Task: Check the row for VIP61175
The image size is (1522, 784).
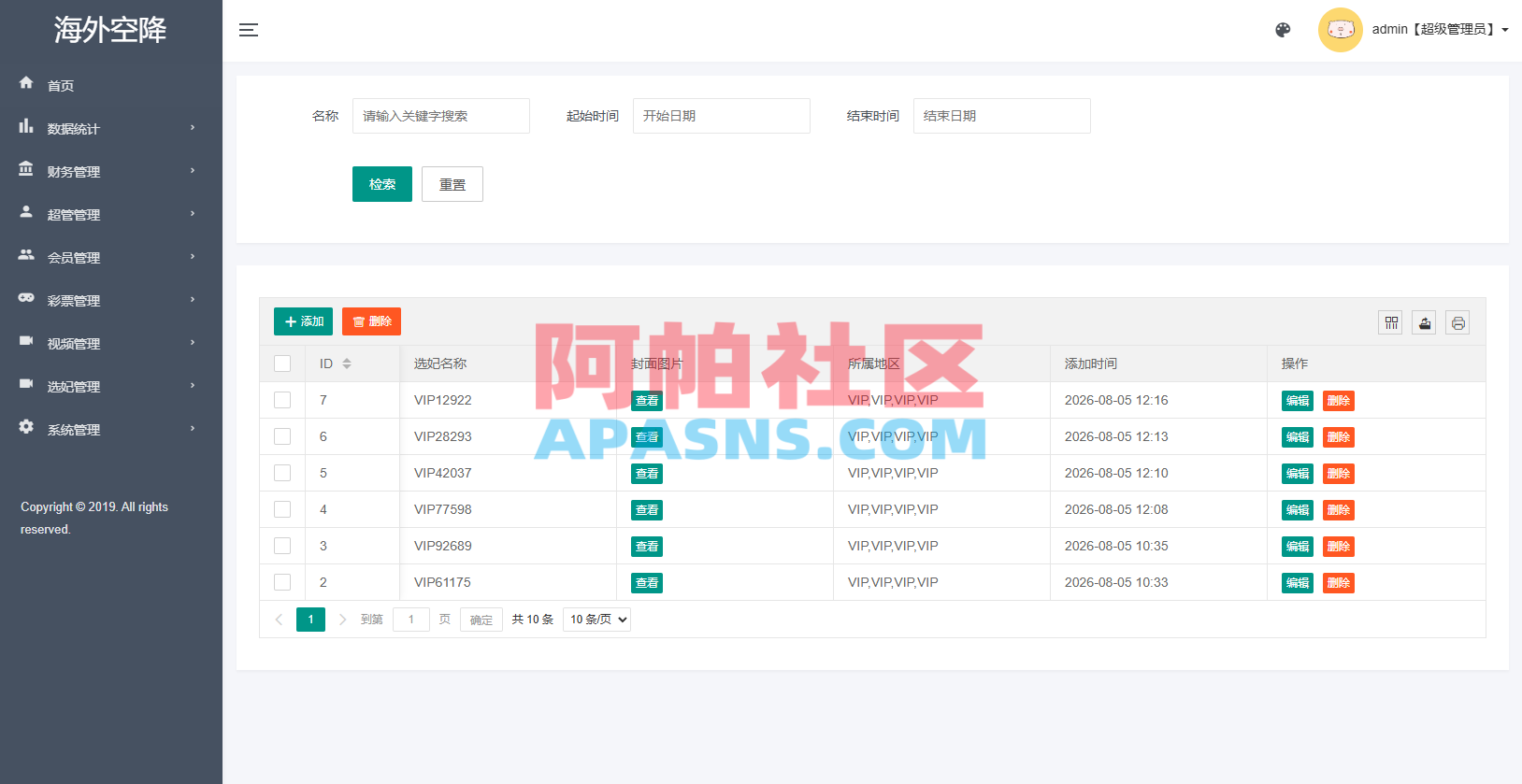Action: coord(282,582)
